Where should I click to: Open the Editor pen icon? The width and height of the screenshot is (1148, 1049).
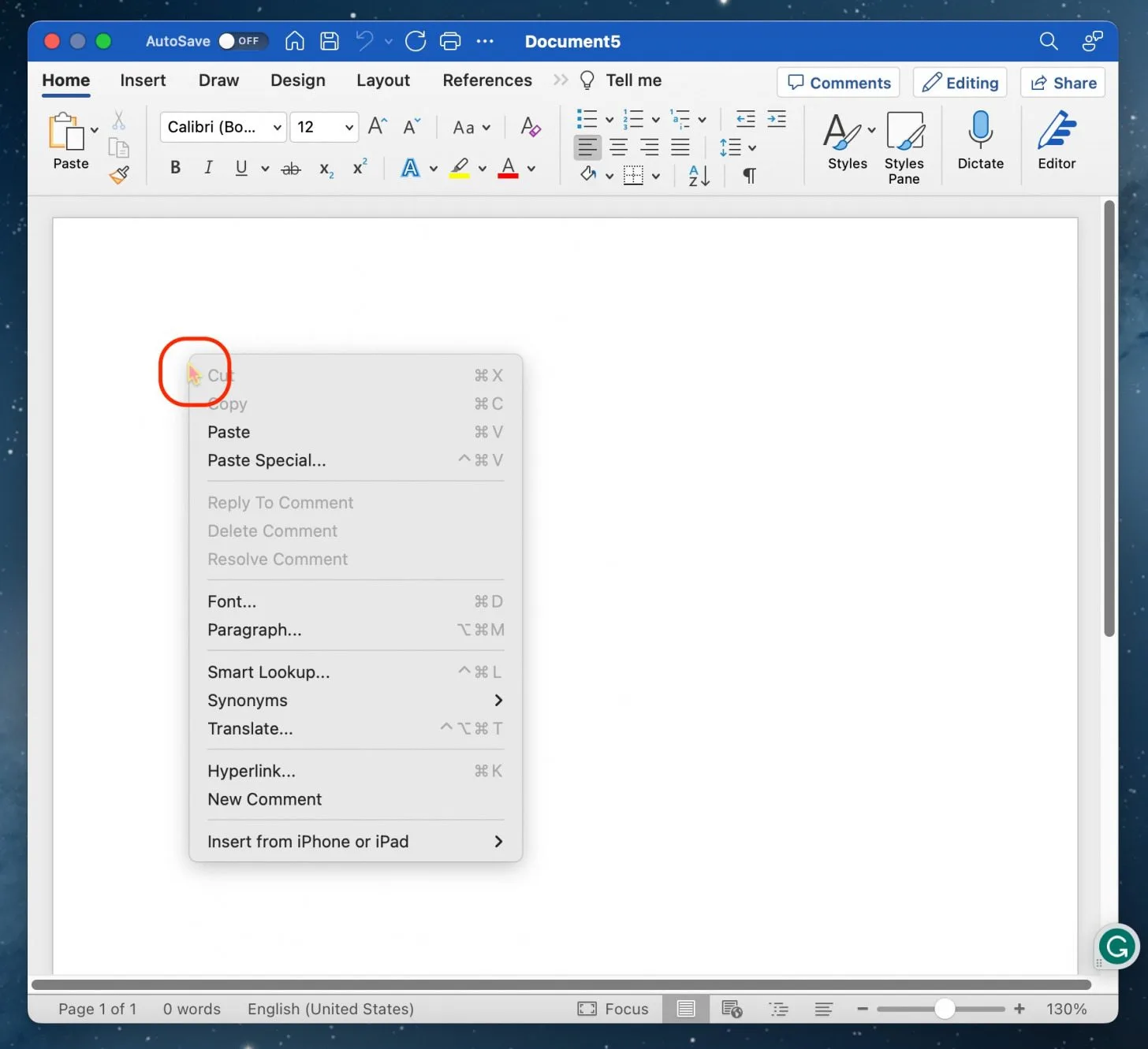(x=1056, y=130)
